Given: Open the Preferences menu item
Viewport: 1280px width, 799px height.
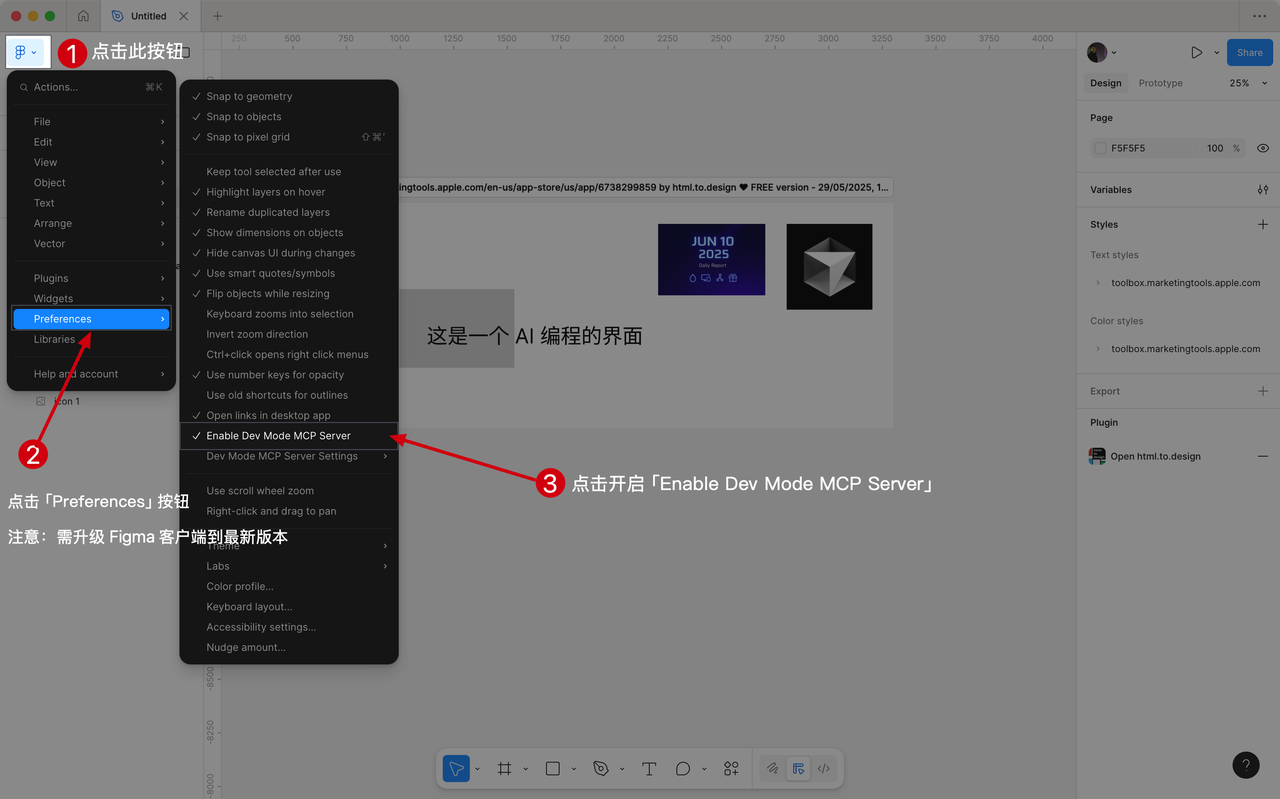Looking at the screenshot, I should [91, 319].
